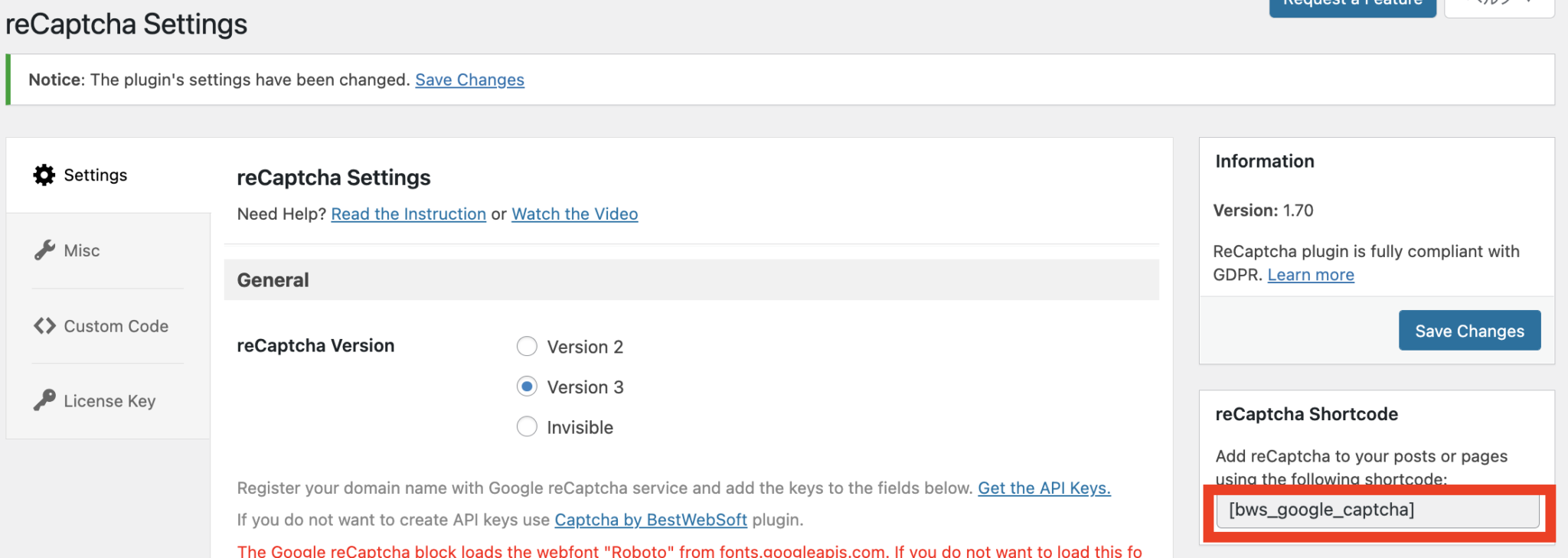This screenshot has width=1568, height=558.
Task: Visit the Captcha by BestWebSoft link
Action: point(651,520)
